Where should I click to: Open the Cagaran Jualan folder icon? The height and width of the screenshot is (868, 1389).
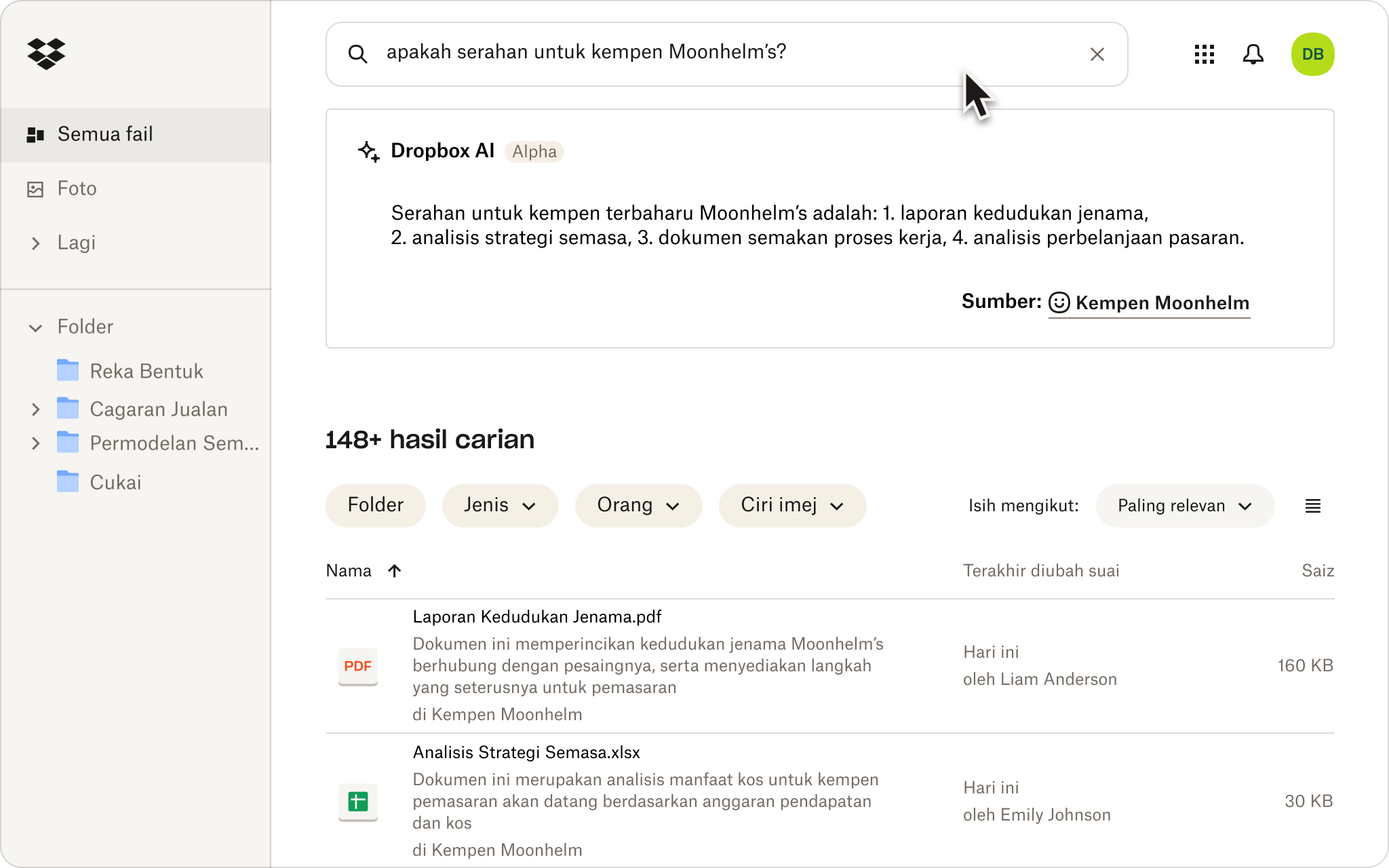click(68, 408)
